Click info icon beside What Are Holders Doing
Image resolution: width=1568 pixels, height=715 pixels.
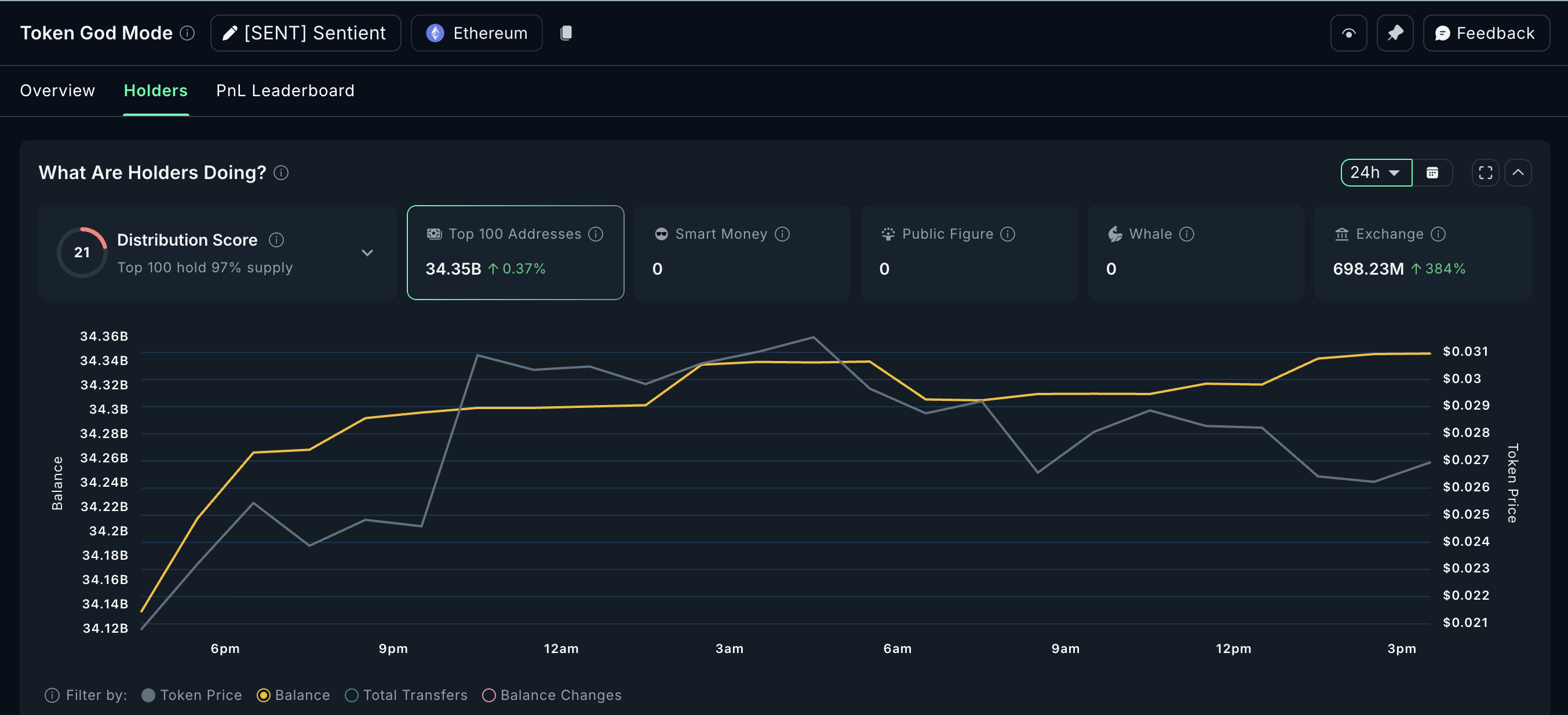click(x=281, y=173)
